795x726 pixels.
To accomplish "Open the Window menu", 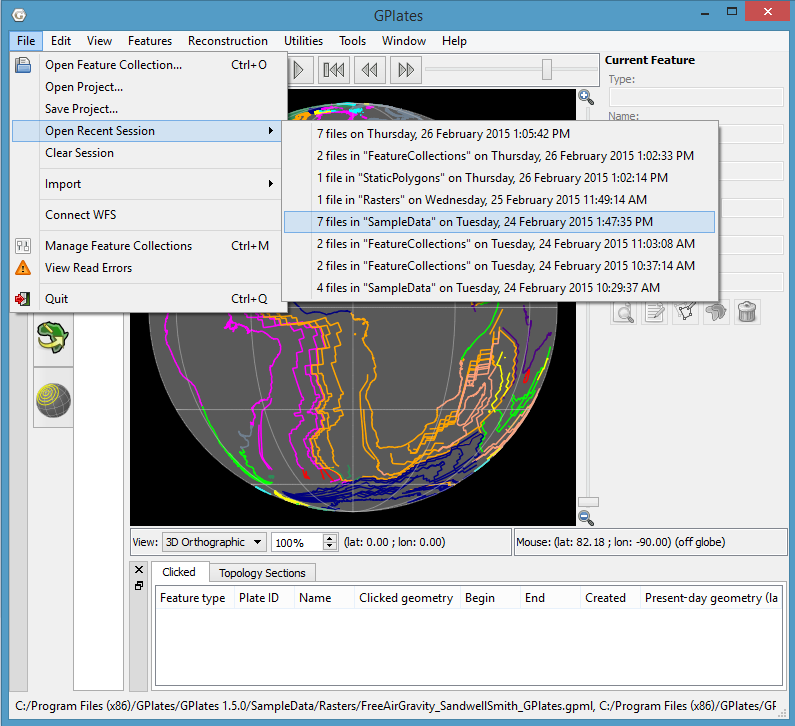I will pos(404,41).
